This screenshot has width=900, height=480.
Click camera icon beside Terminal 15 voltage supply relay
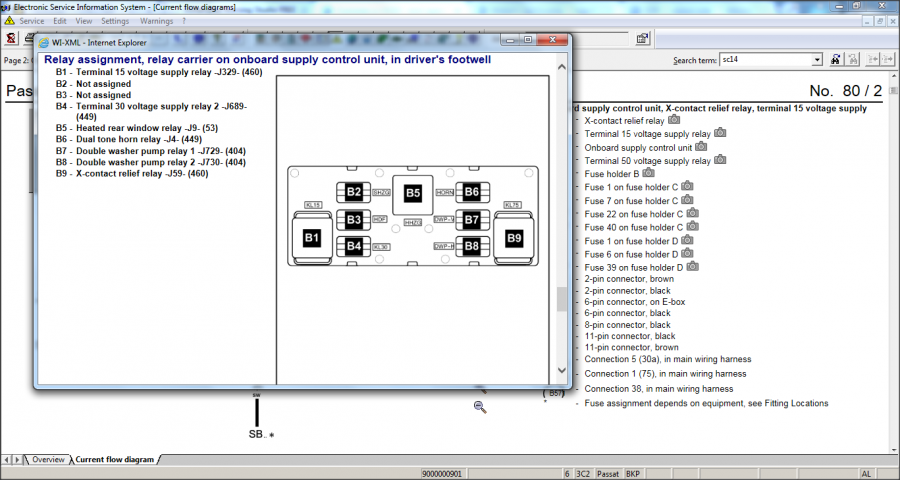pyautogui.click(x=720, y=133)
